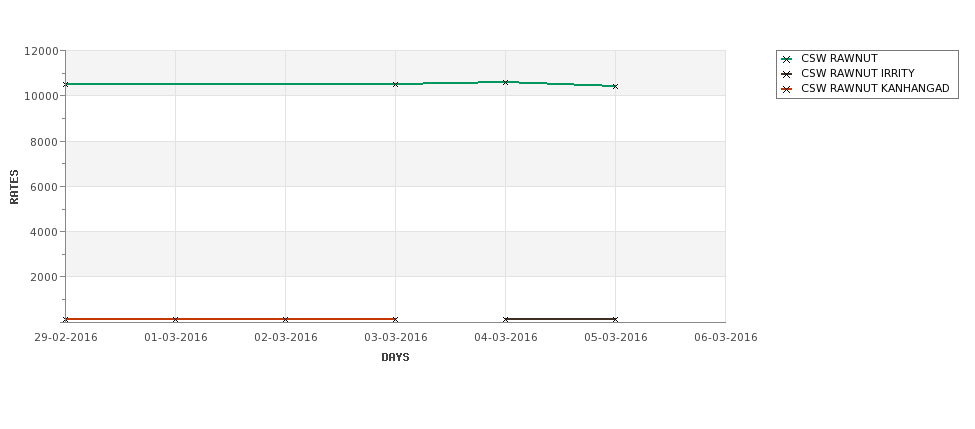The height and width of the screenshot is (429, 975).
Task: Click the RATES axis title
Action: (x=14, y=187)
